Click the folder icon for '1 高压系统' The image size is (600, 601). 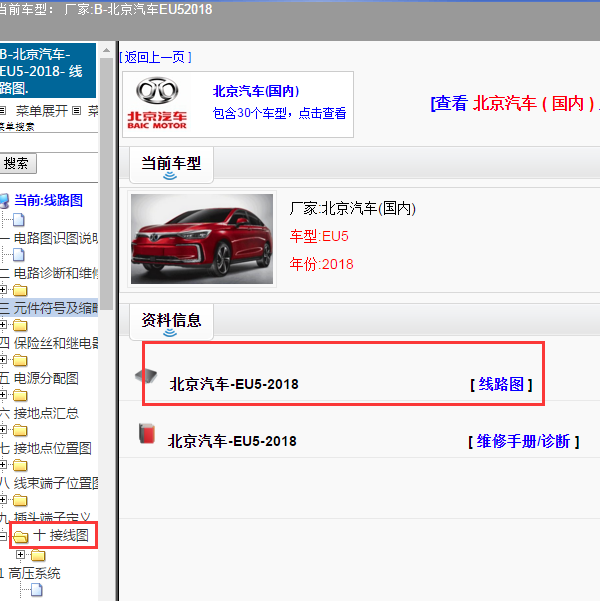pos(38,555)
